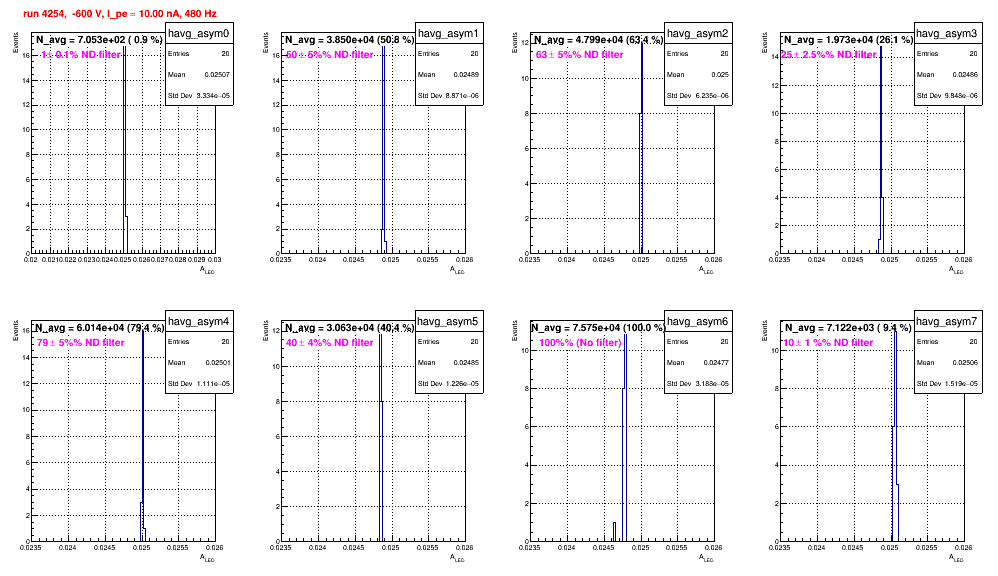Select the havg_asym7 stats box title
This screenshot has height=576, width=998.
947,321
